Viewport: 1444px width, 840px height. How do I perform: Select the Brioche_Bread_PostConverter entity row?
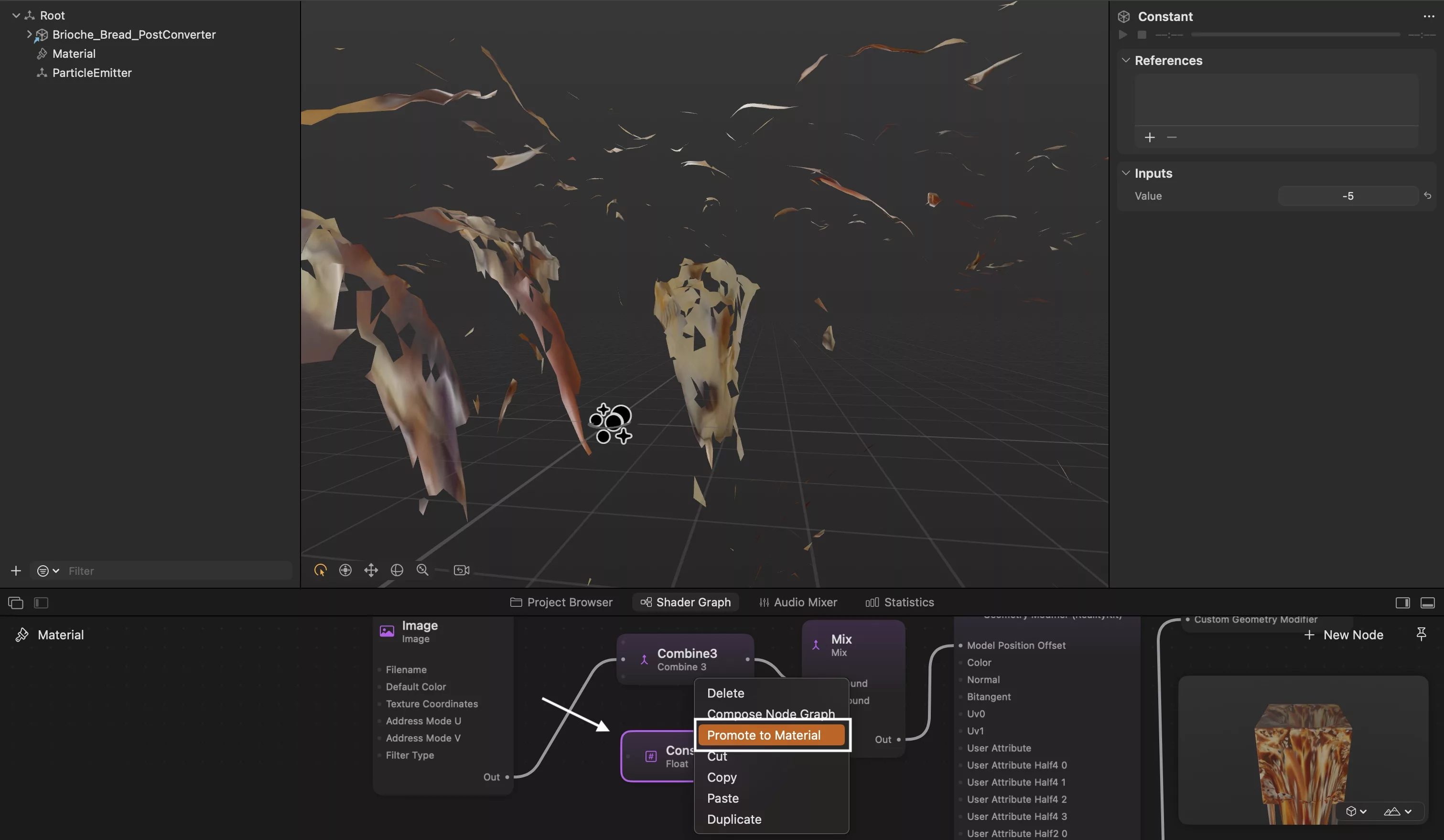(133, 34)
